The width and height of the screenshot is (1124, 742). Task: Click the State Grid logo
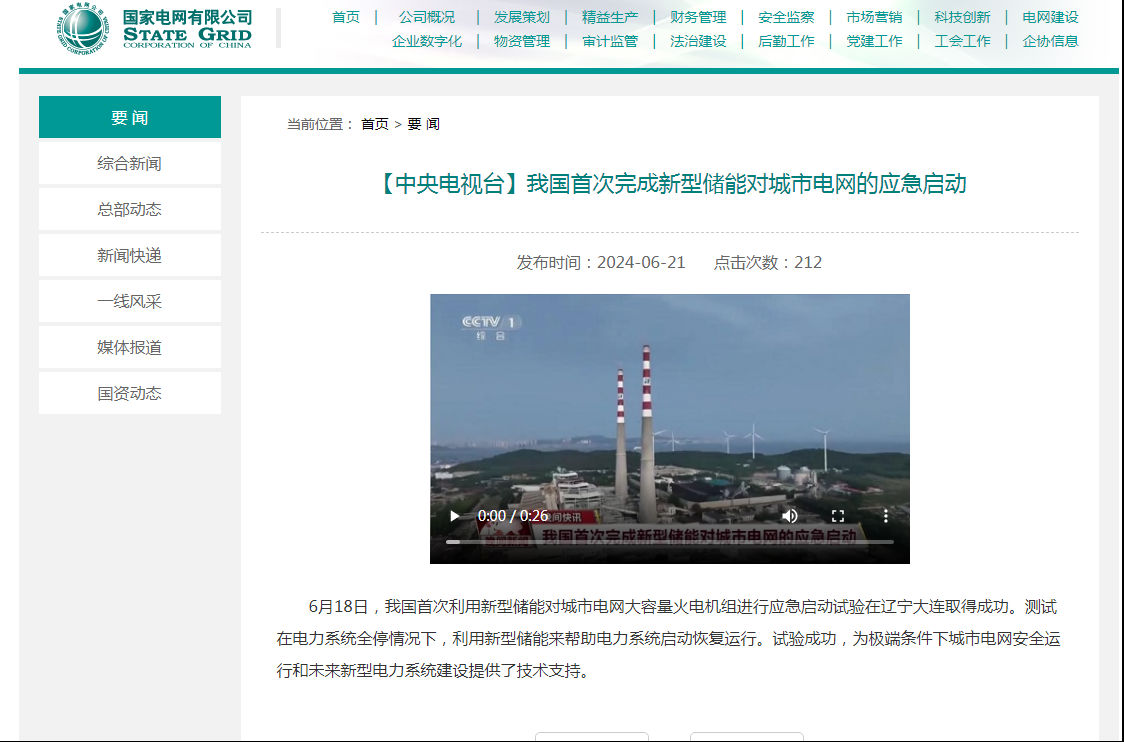[155, 28]
